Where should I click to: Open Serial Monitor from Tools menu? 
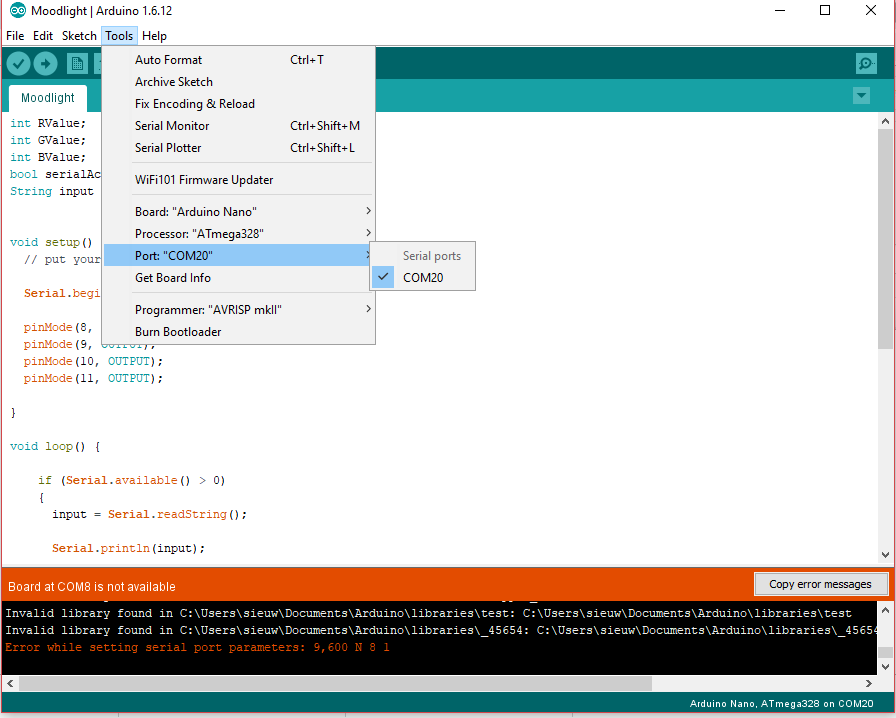click(239, 126)
